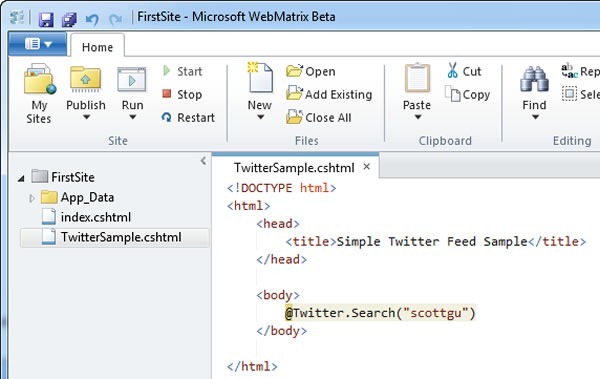Click the opening body tag line
Screen dimensions: 600x379
click(278, 295)
